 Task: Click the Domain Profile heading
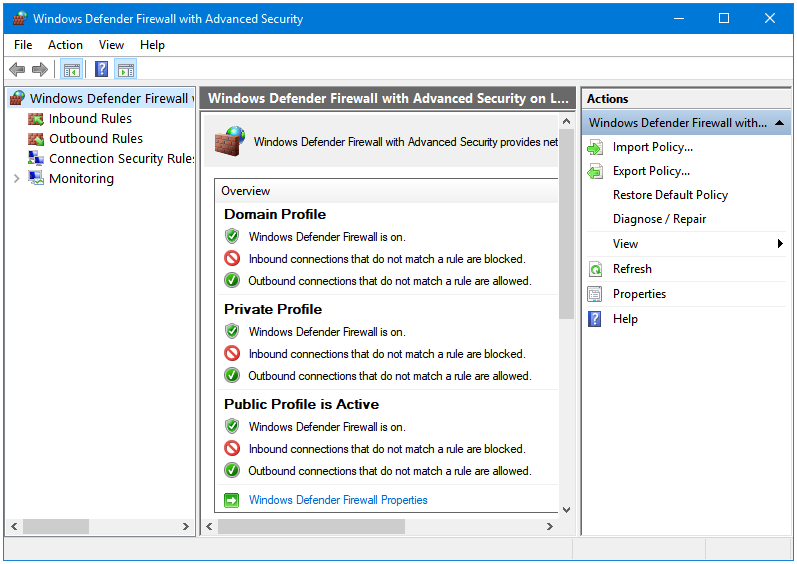click(275, 214)
